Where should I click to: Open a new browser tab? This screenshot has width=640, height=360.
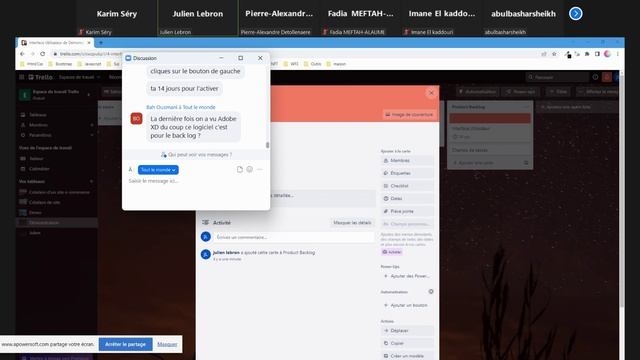click(x=101, y=42)
